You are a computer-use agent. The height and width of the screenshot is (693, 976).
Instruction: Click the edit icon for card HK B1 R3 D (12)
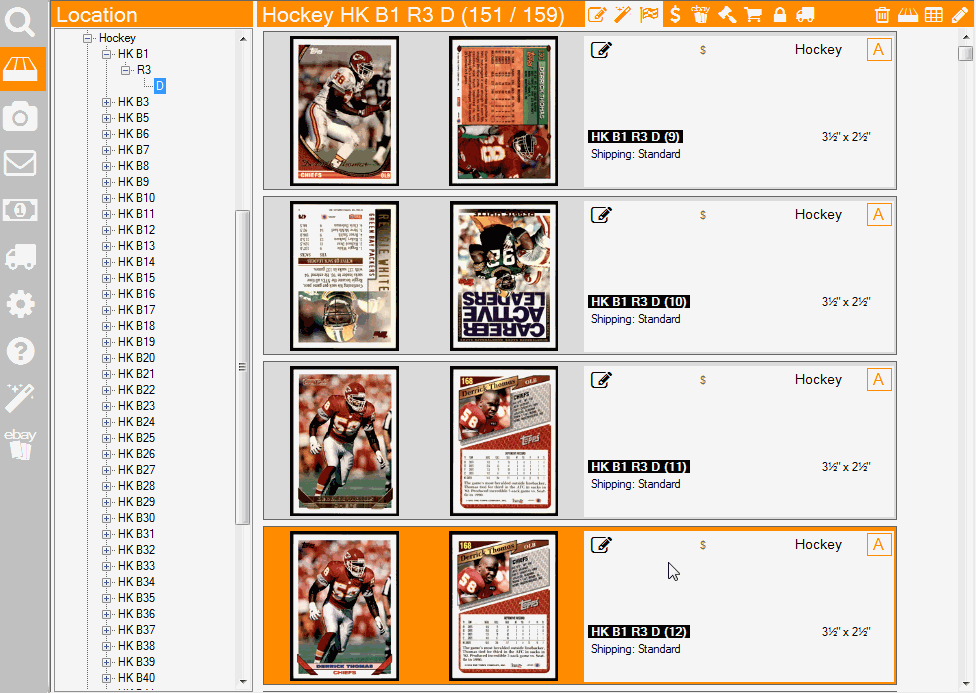tap(601, 545)
